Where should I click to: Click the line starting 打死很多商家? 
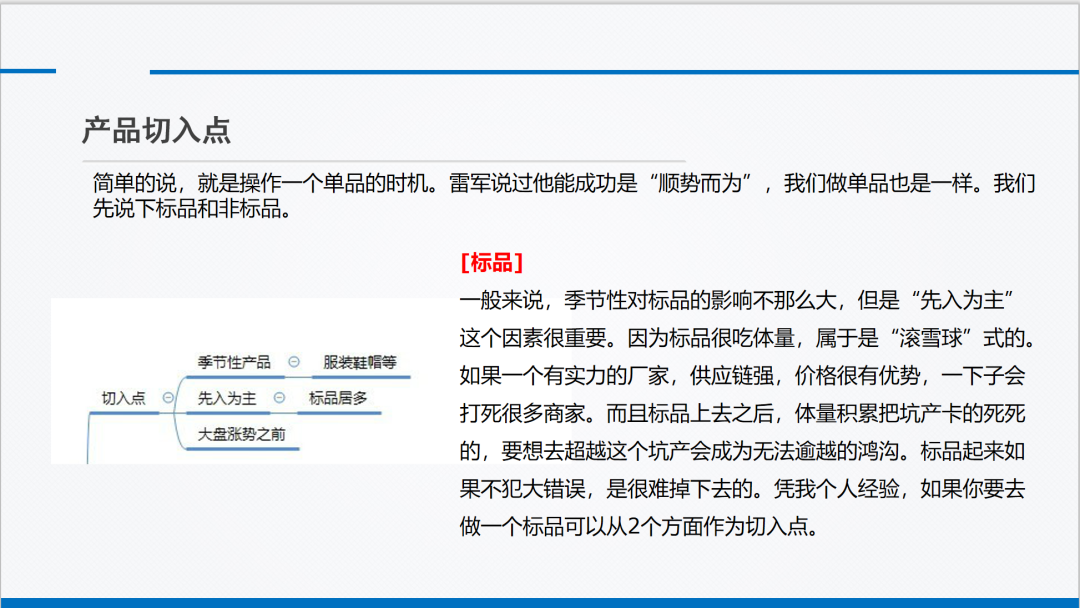click(742, 413)
